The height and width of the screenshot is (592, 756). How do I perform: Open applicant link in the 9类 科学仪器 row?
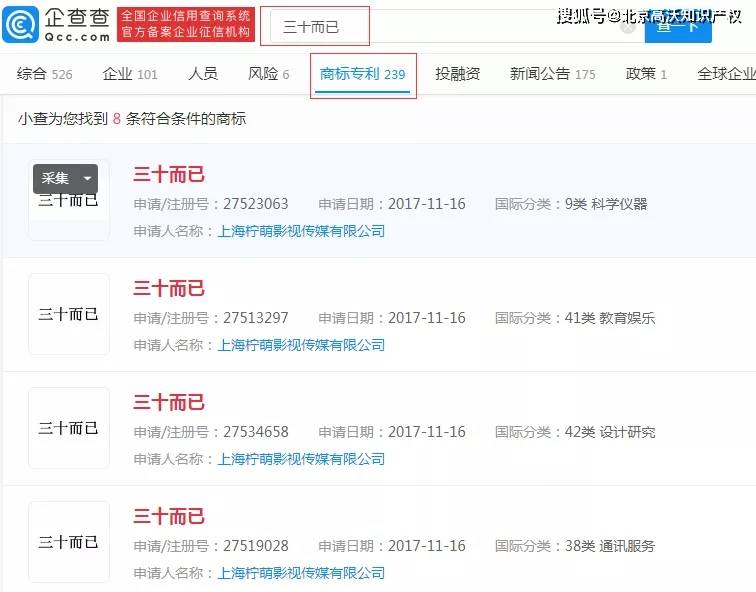coord(301,231)
